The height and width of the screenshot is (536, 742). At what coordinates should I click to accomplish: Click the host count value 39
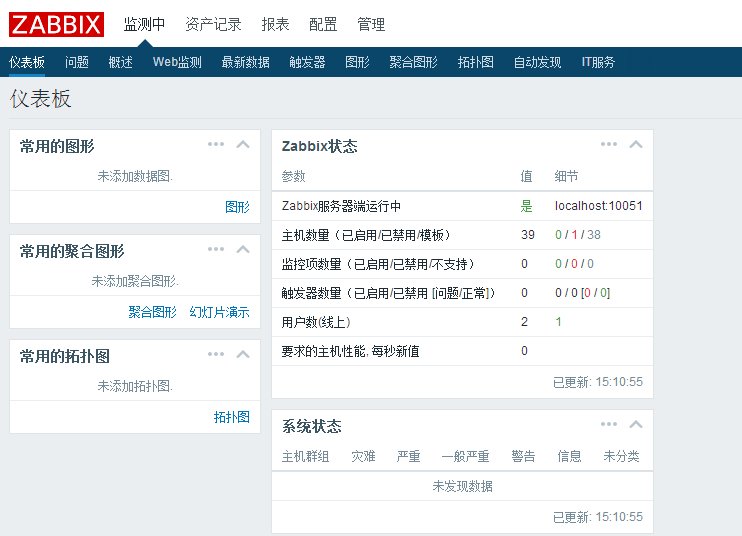[x=528, y=235]
